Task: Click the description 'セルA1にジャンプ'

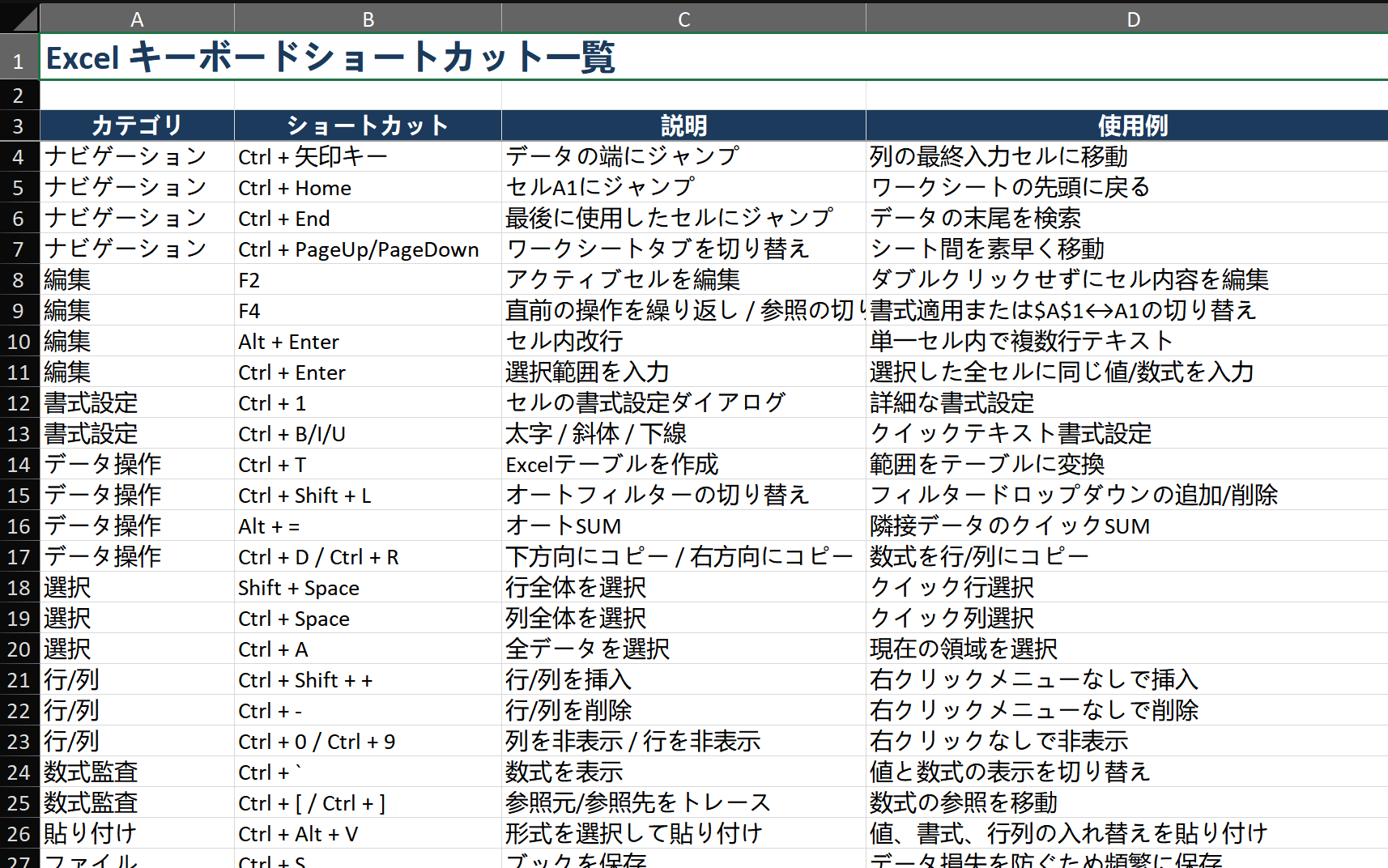Action: pyautogui.click(x=683, y=188)
